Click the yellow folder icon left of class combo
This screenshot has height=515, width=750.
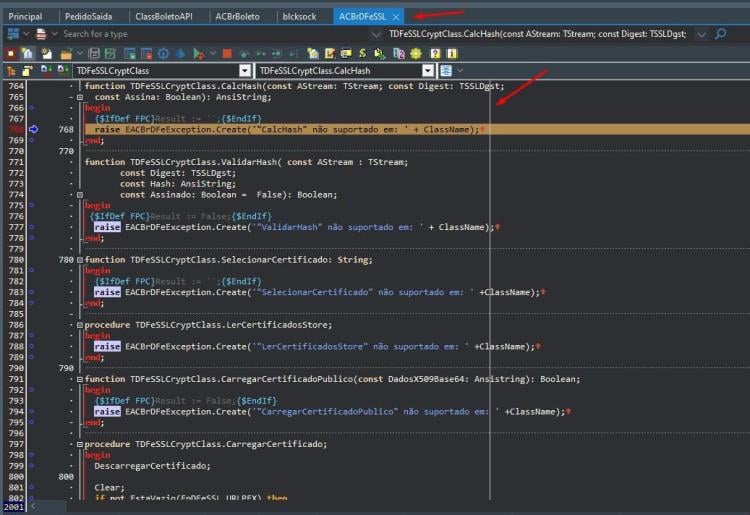27,71
